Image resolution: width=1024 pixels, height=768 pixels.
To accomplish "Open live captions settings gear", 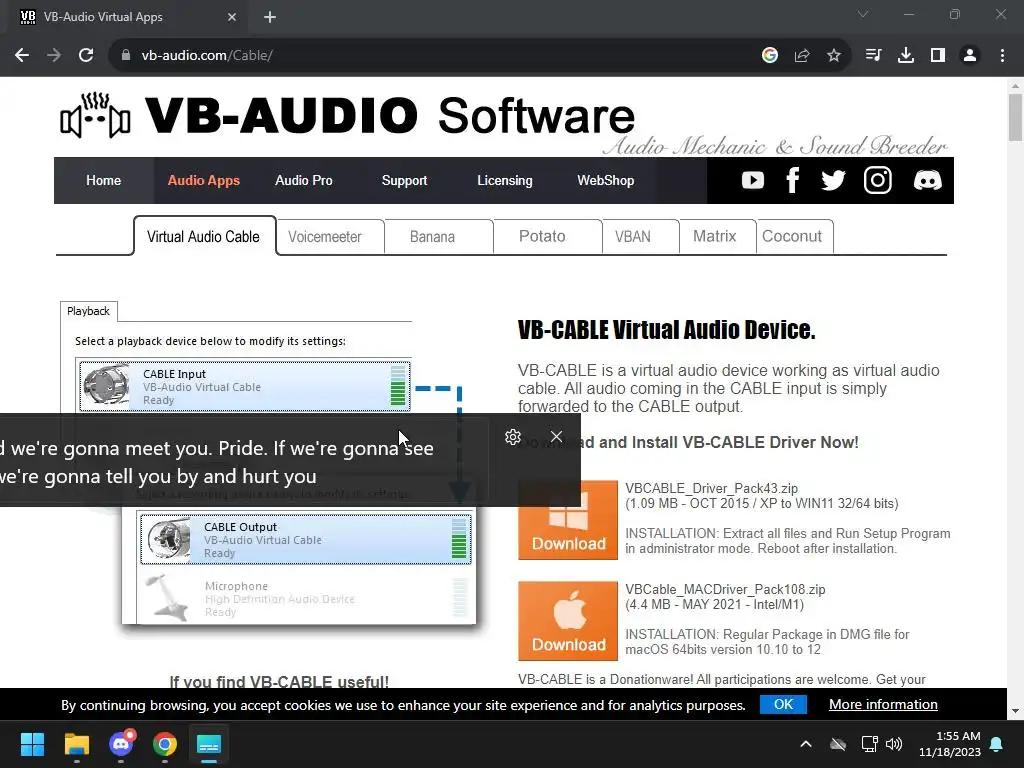I will pyautogui.click(x=513, y=437).
